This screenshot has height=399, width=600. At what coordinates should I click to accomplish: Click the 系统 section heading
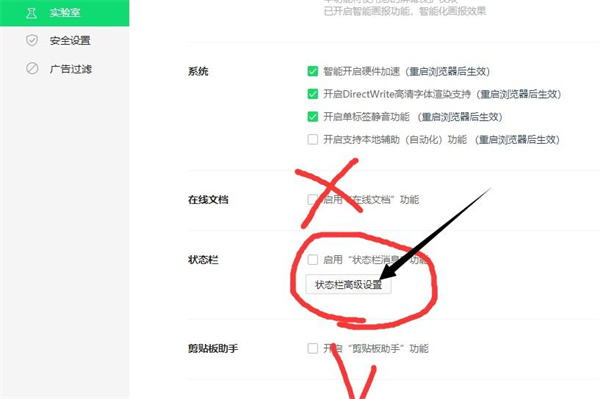coord(198,72)
